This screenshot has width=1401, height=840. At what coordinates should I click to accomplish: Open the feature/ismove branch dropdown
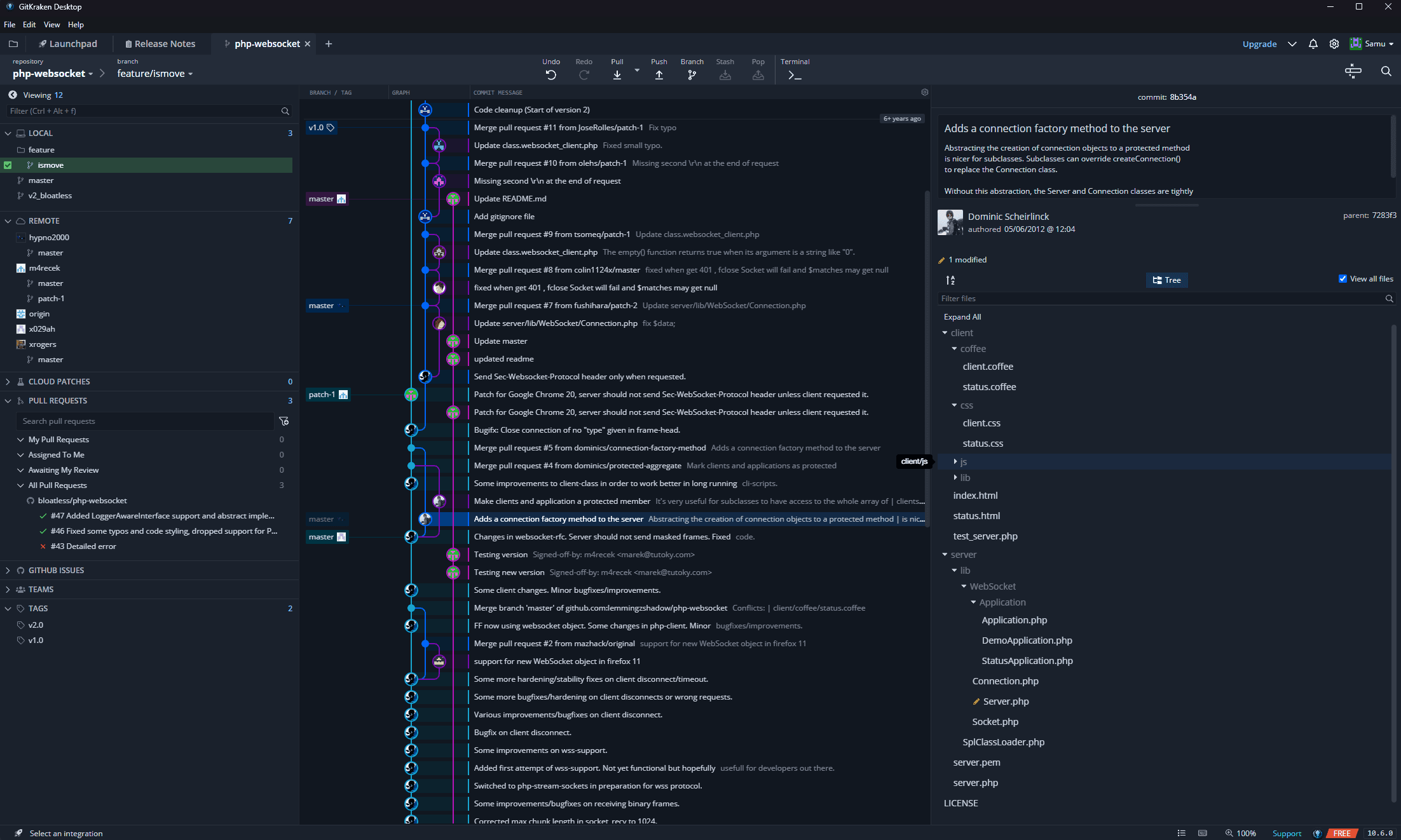pyautogui.click(x=154, y=74)
